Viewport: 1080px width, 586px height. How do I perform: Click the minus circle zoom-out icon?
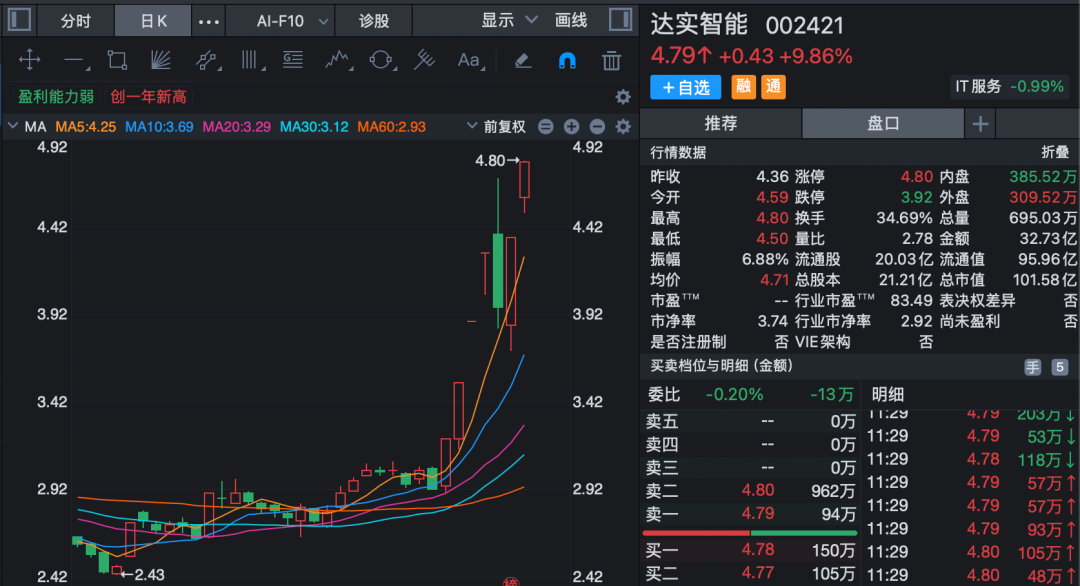[x=597, y=127]
